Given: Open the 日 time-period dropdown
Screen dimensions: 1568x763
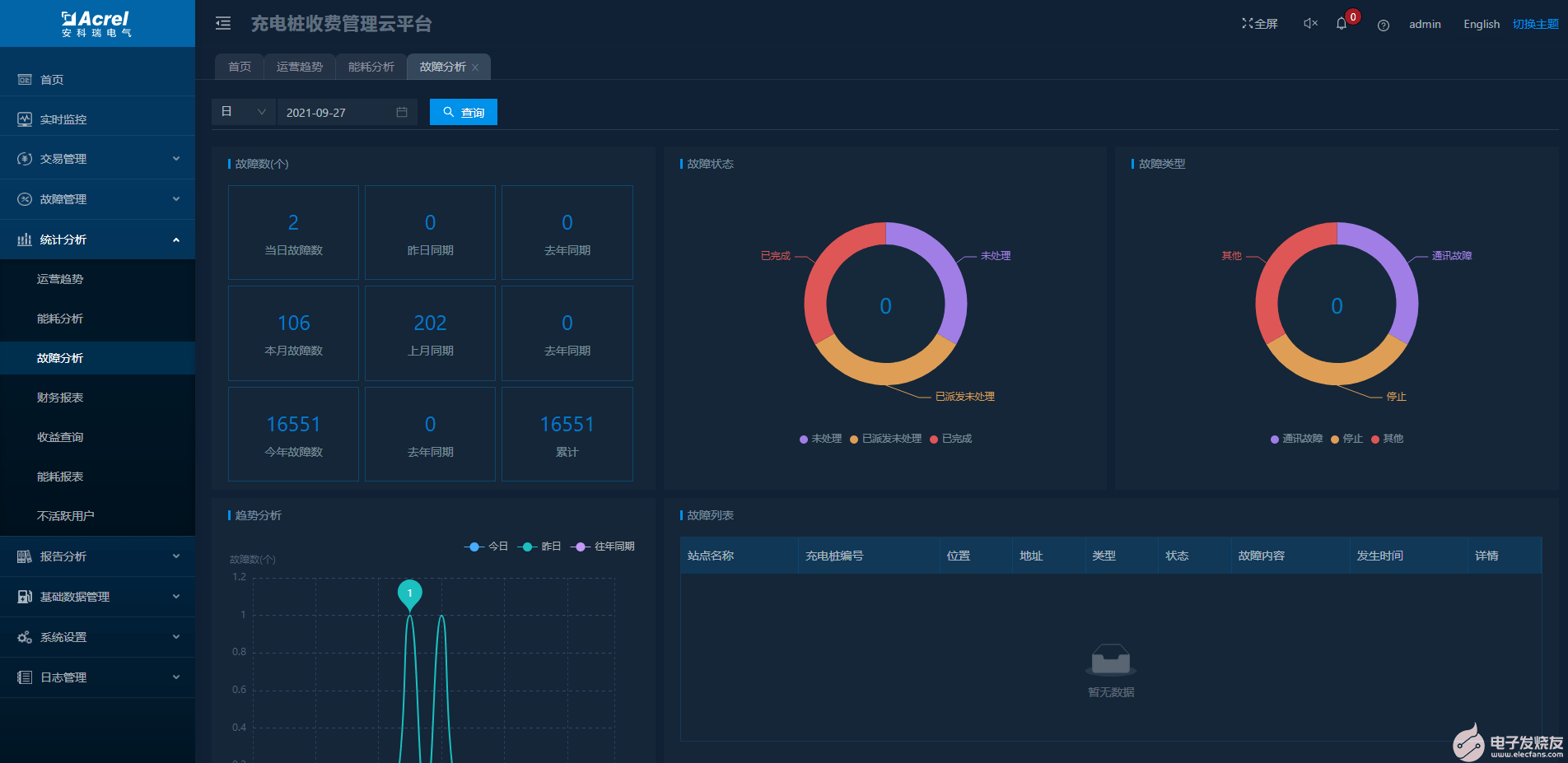Looking at the screenshot, I should point(243,111).
